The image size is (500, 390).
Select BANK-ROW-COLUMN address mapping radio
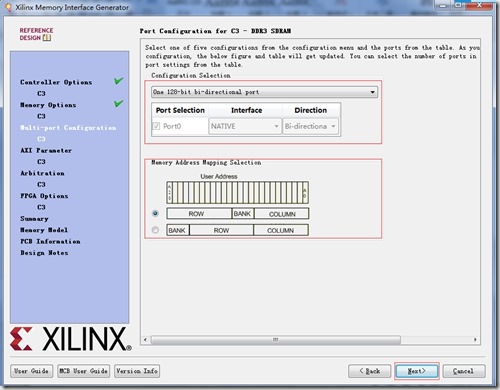[155, 230]
